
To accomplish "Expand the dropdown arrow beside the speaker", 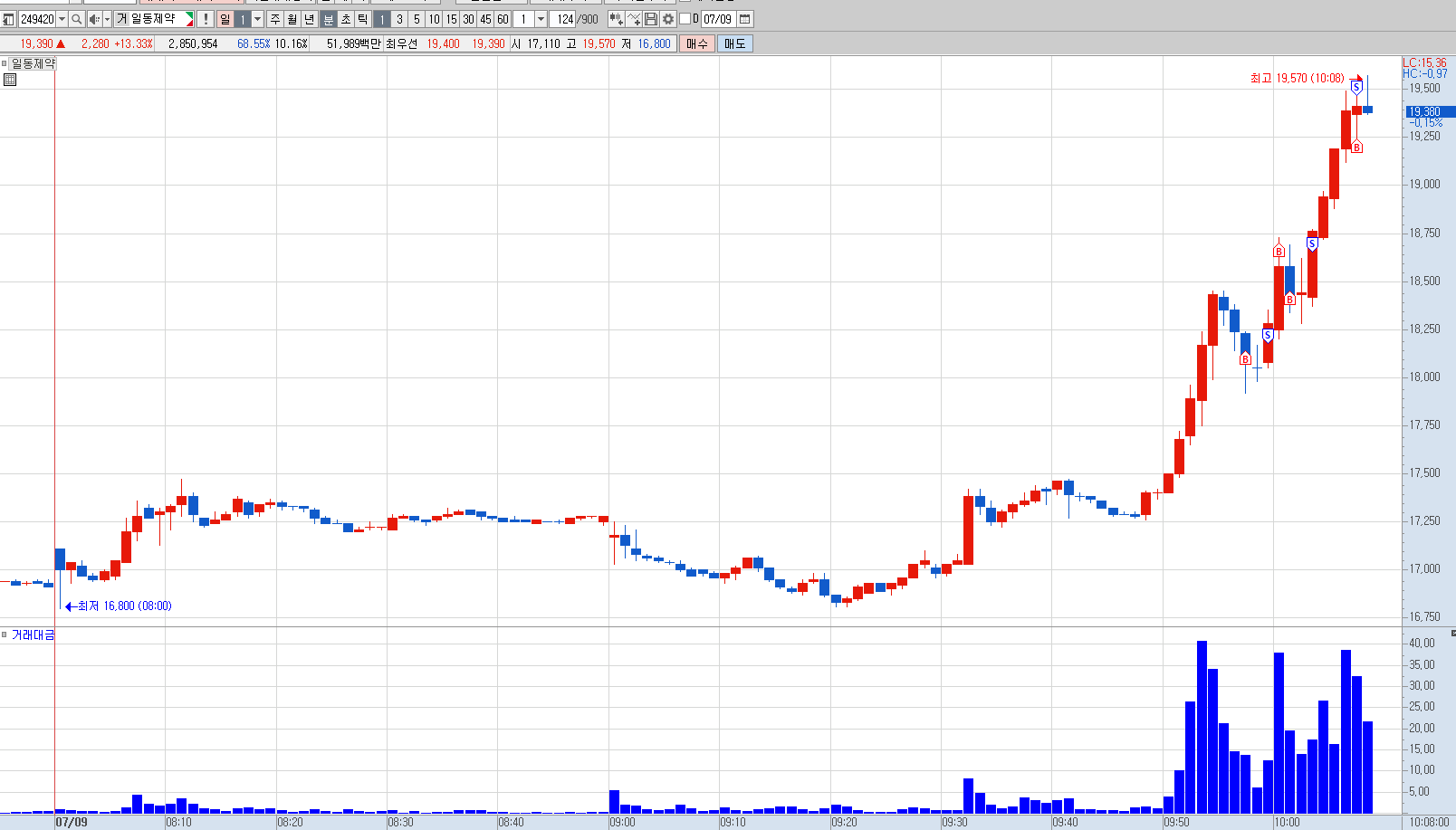I will pyautogui.click(x=107, y=19).
